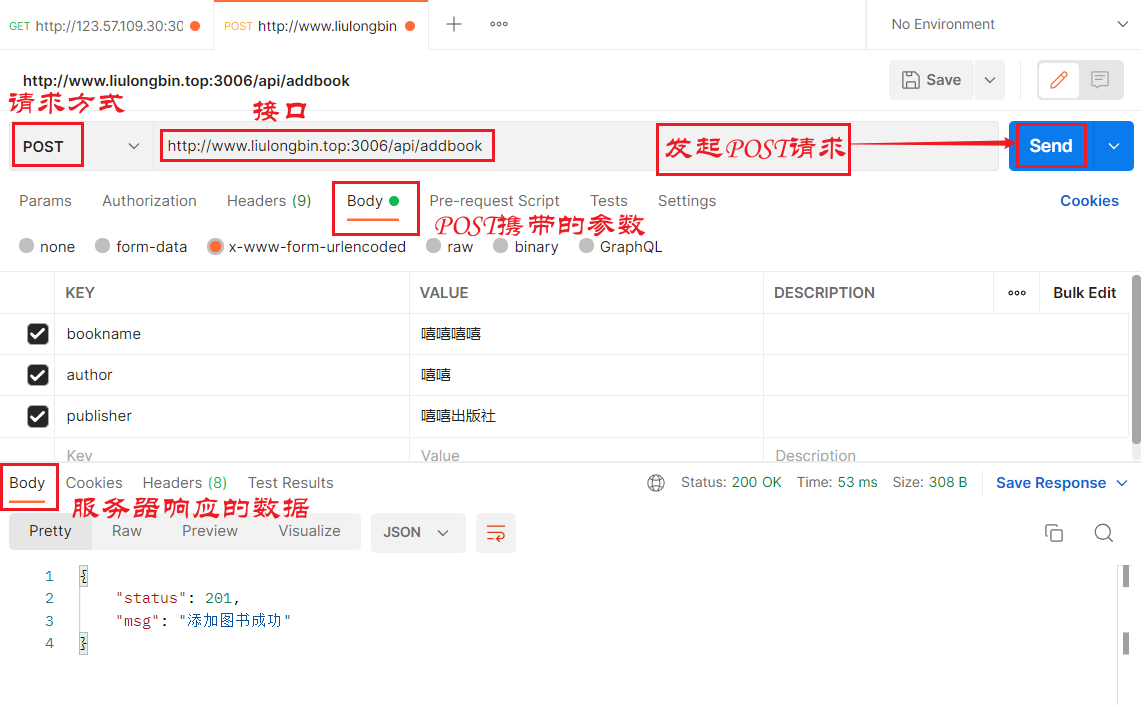Click Save Response
This screenshot has width=1142, height=705.
coord(1050,483)
